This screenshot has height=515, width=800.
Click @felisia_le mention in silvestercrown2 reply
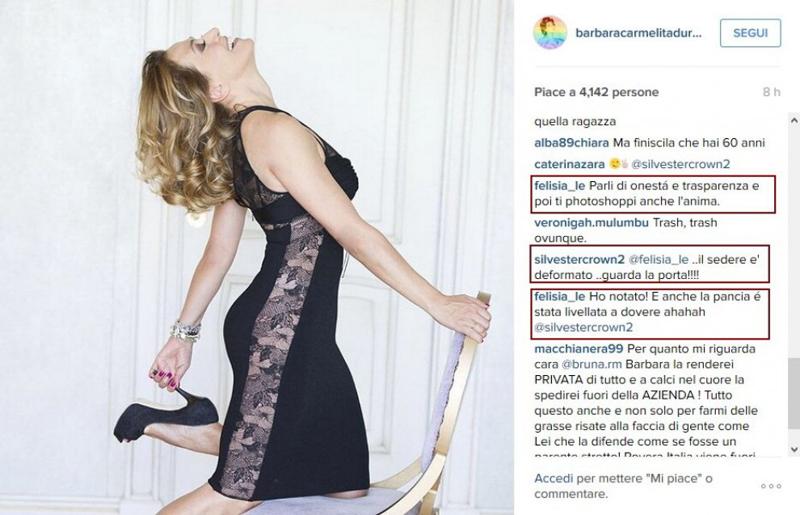(658, 259)
